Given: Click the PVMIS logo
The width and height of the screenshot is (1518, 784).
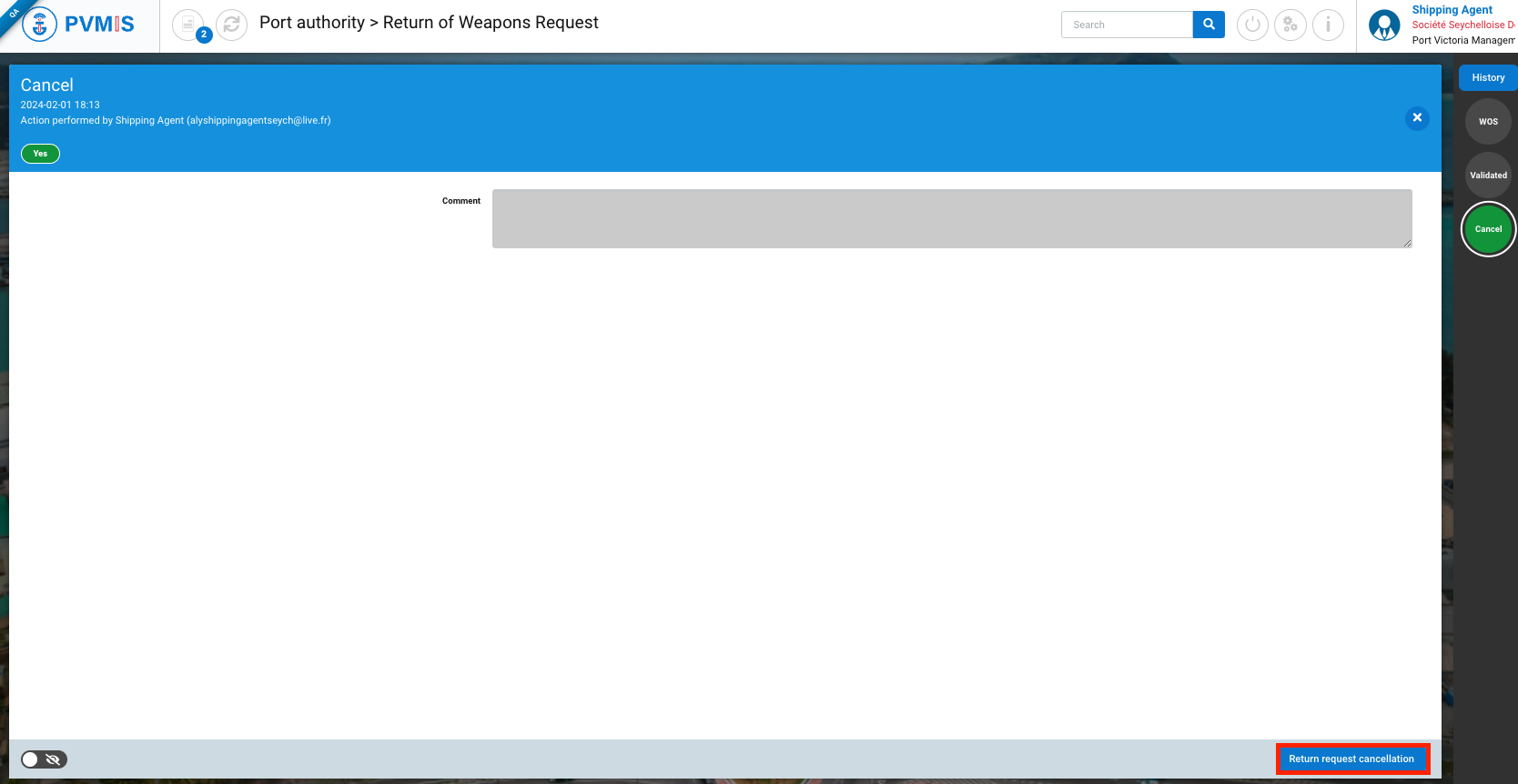Looking at the screenshot, I should coord(79,25).
